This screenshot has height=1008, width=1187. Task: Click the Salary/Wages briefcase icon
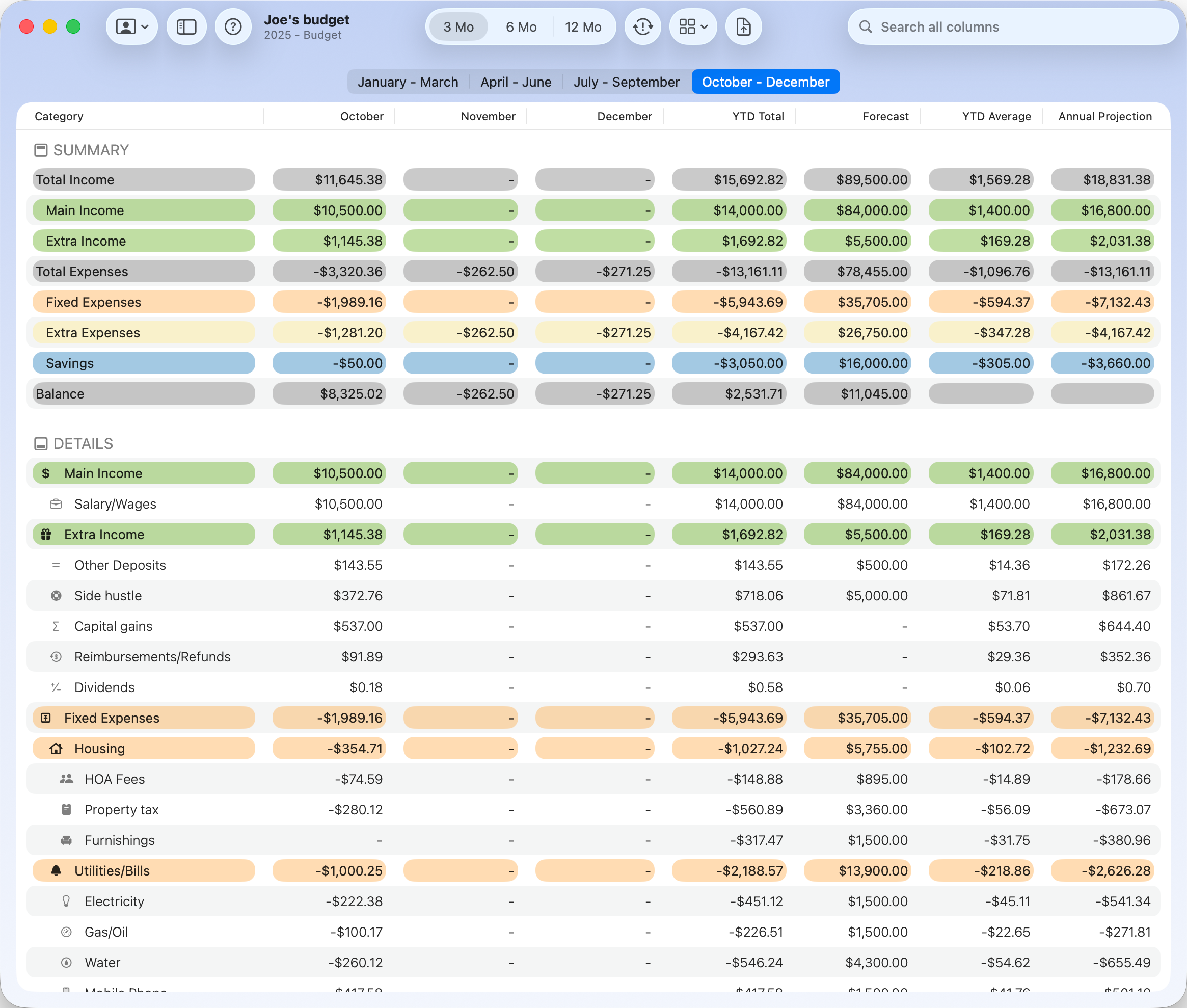tap(56, 504)
